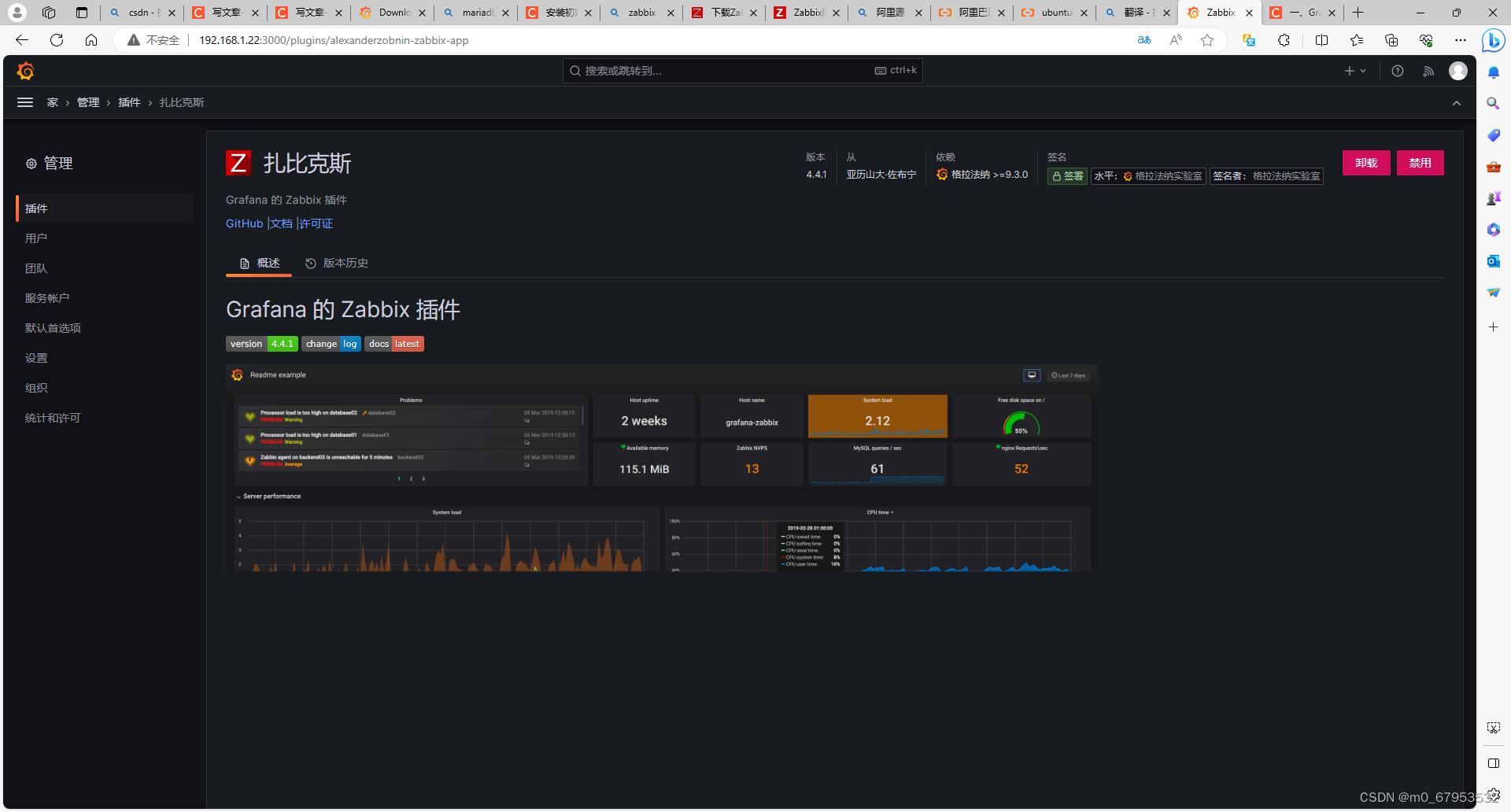Open Bing Copilot from the Edge sidebar
Screen dimensions: 1511x812
click(x=1493, y=40)
